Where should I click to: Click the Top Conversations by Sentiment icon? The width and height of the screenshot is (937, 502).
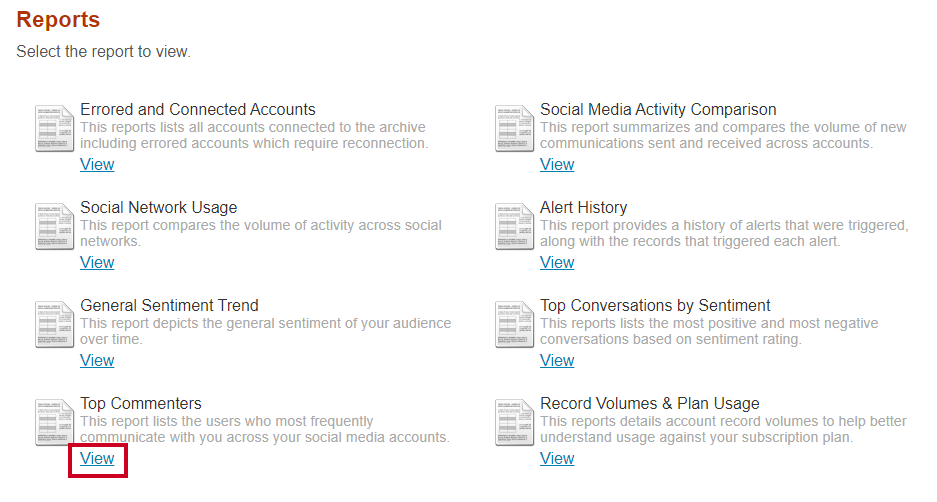click(515, 324)
